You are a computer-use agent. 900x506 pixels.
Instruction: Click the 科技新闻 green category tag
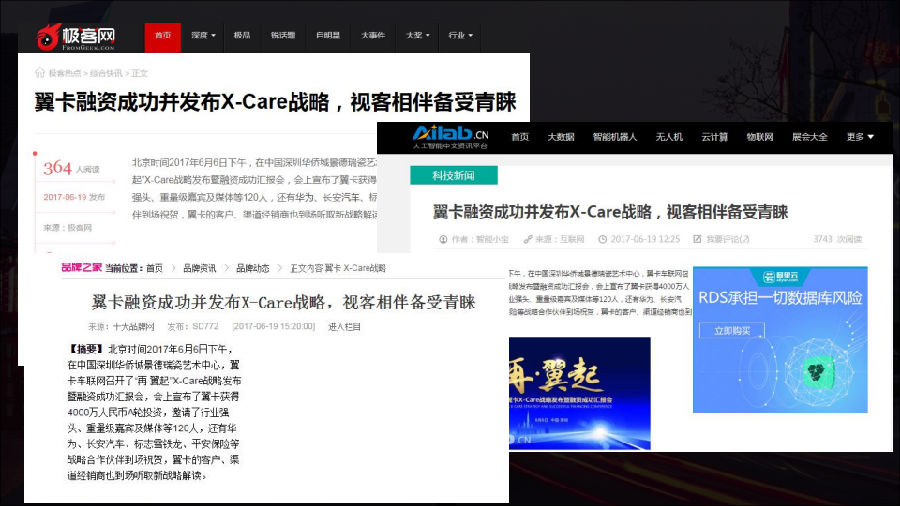tap(453, 176)
